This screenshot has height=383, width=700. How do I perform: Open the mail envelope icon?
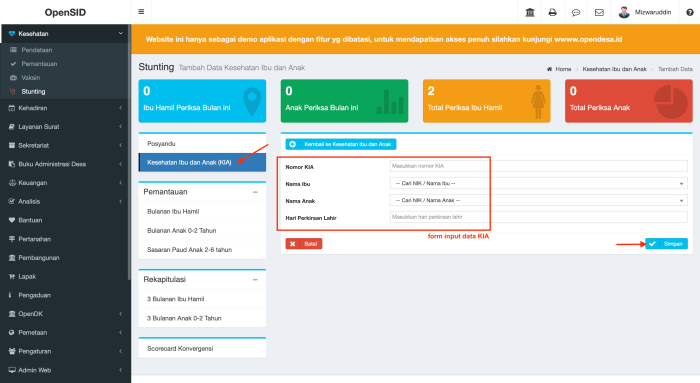[x=599, y=12]
